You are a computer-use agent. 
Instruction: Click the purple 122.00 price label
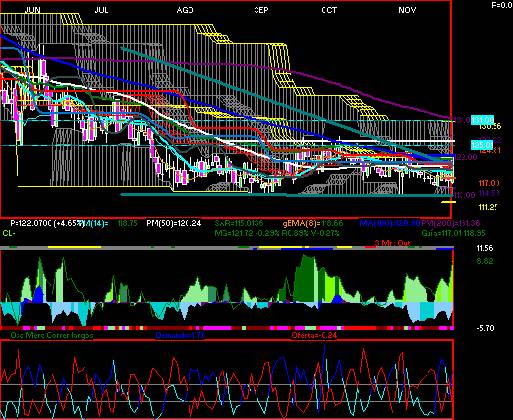[x=466, y=157]
